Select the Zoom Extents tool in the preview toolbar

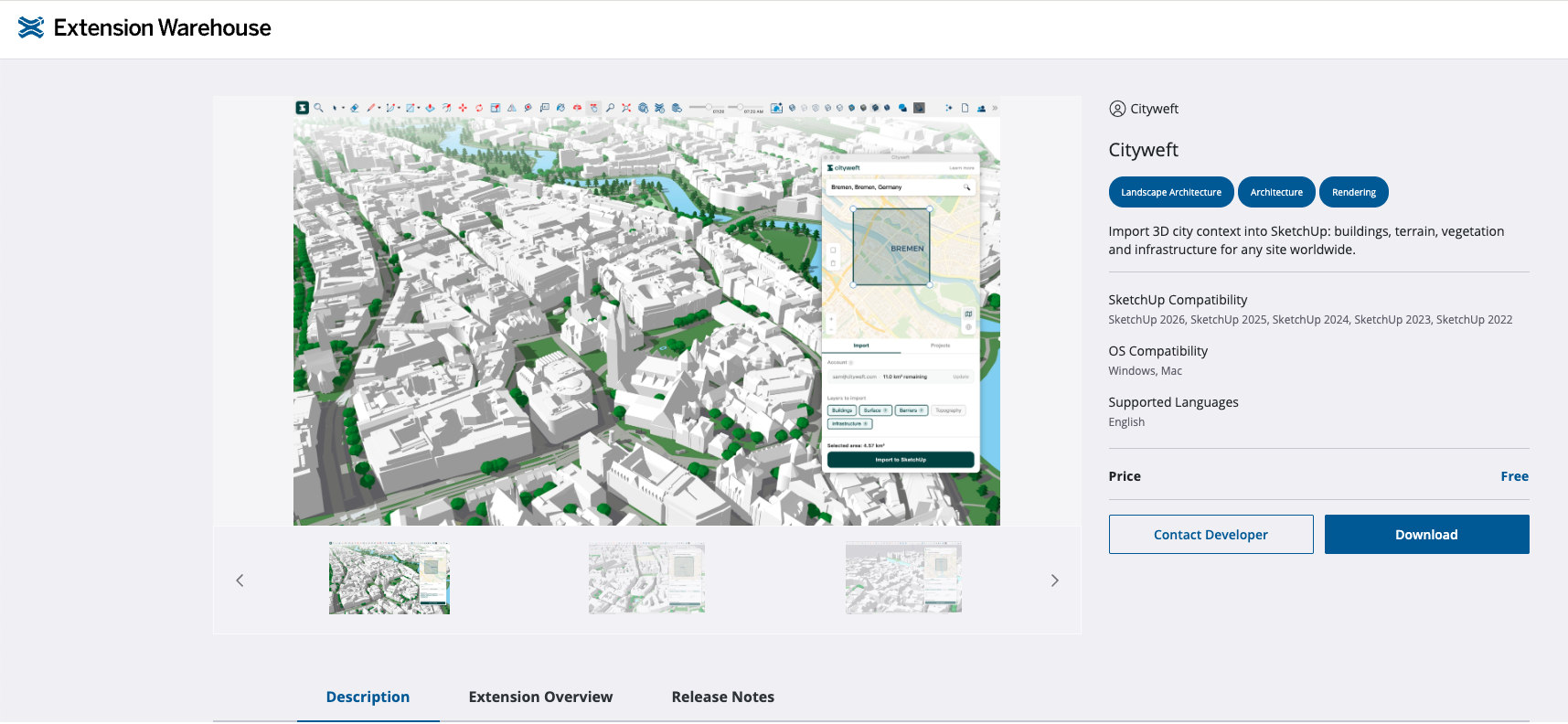tap(626, 108)
